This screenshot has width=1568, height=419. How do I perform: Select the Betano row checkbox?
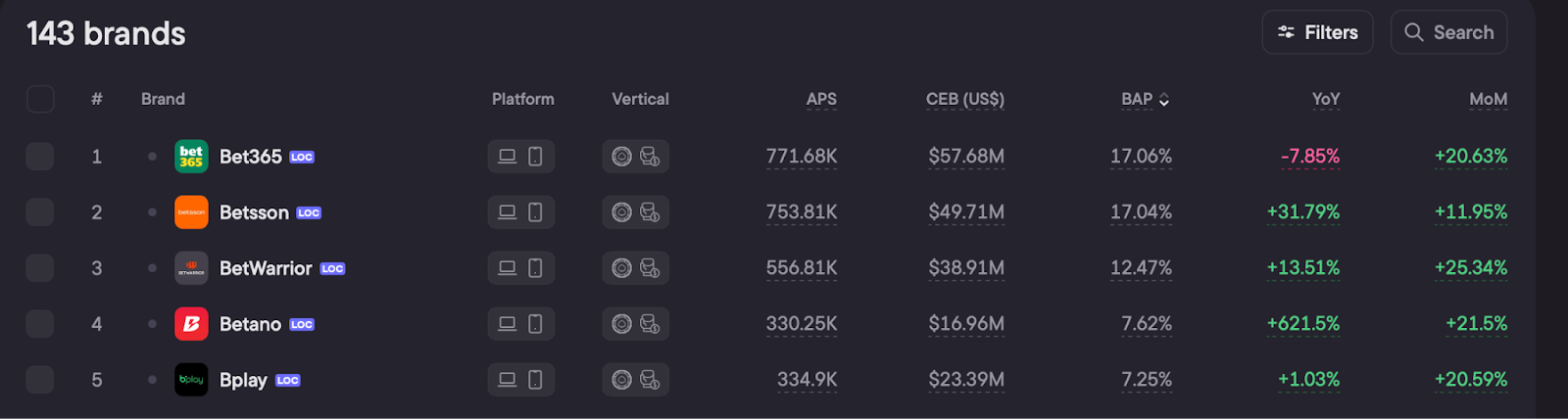pyautogui.click(x=40, y=324)
